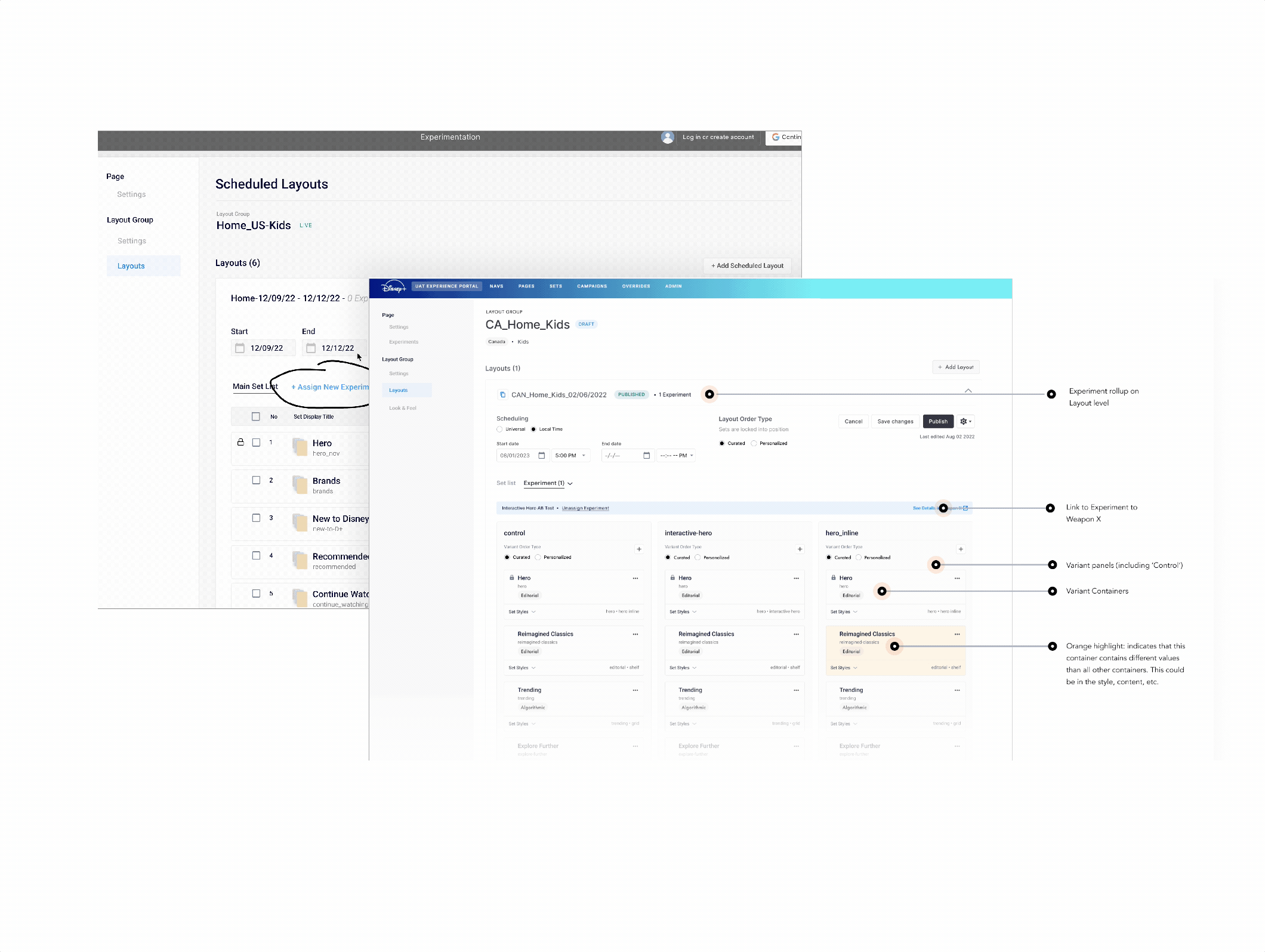Open the Start date calendar picker icon
This screenshot has height=952, width=1265.
pyautogui.click(x=542, y=456)
